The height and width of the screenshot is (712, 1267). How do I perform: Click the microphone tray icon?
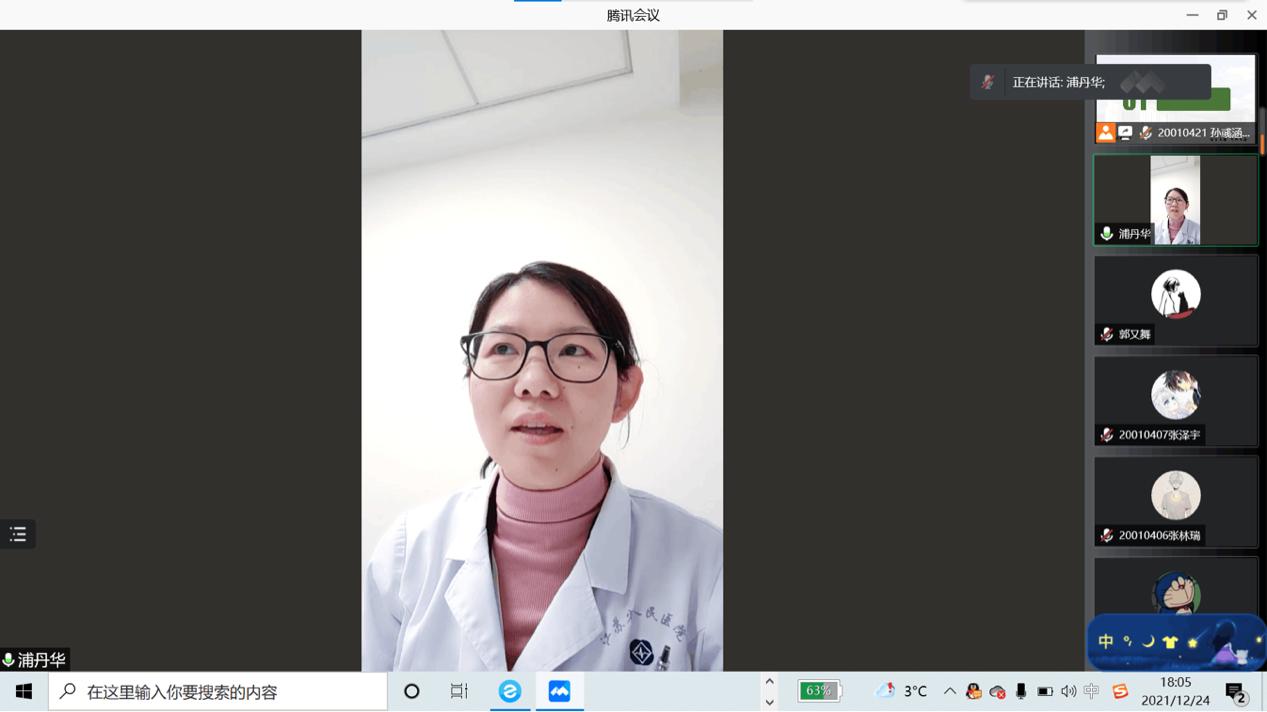pos(1021,691)
